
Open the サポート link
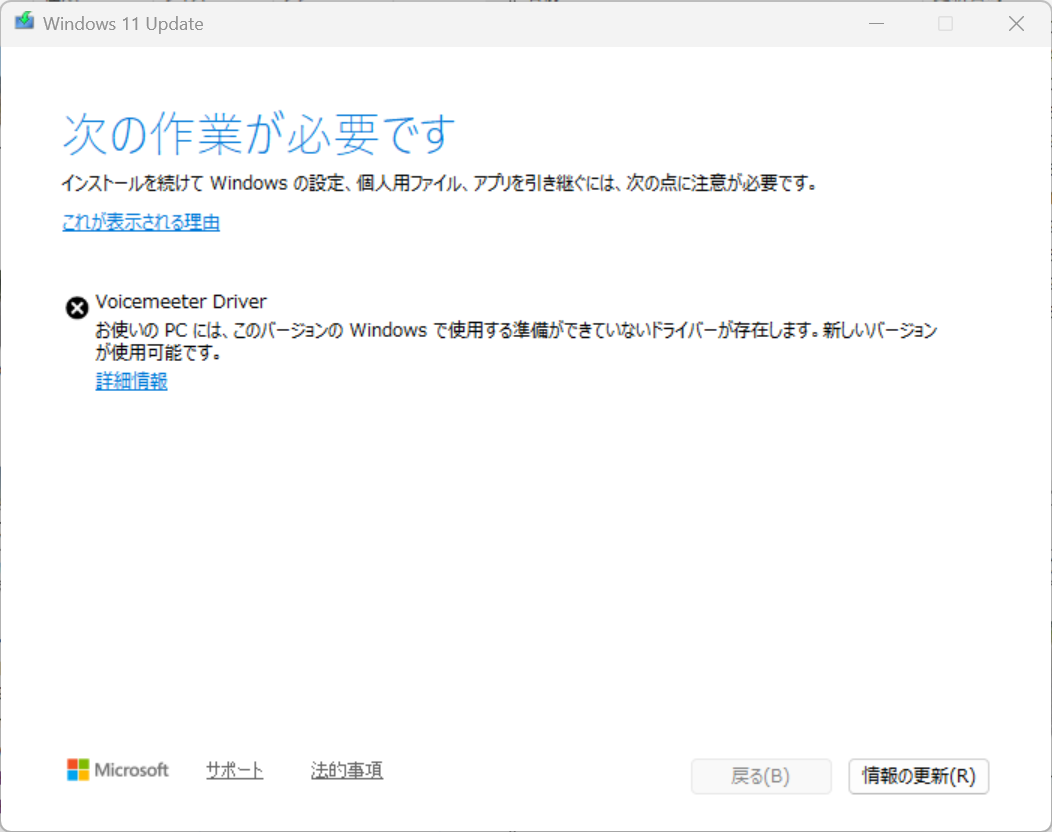pos(234,770)
